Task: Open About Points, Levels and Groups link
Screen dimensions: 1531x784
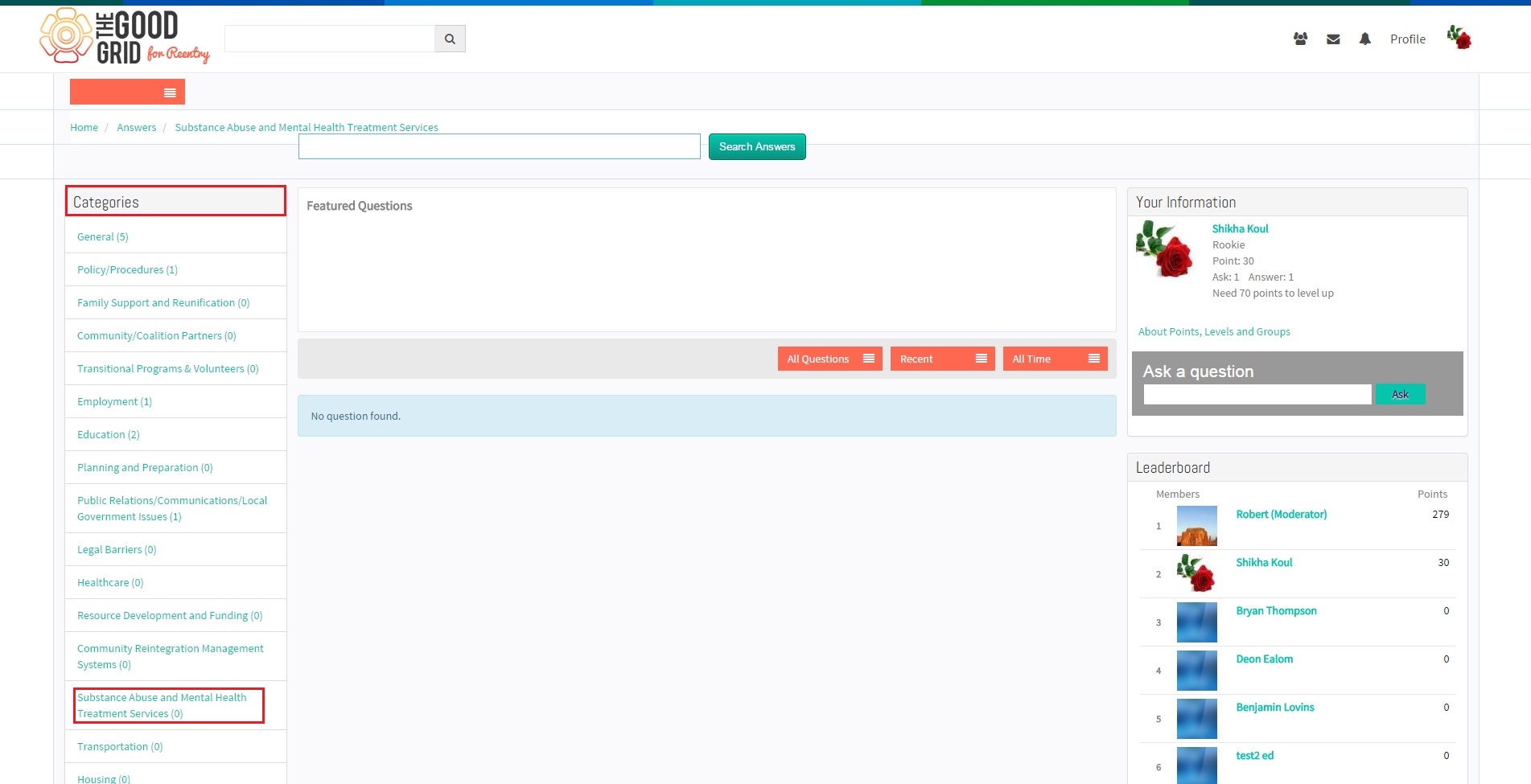Action: (x=1214, y=331)
